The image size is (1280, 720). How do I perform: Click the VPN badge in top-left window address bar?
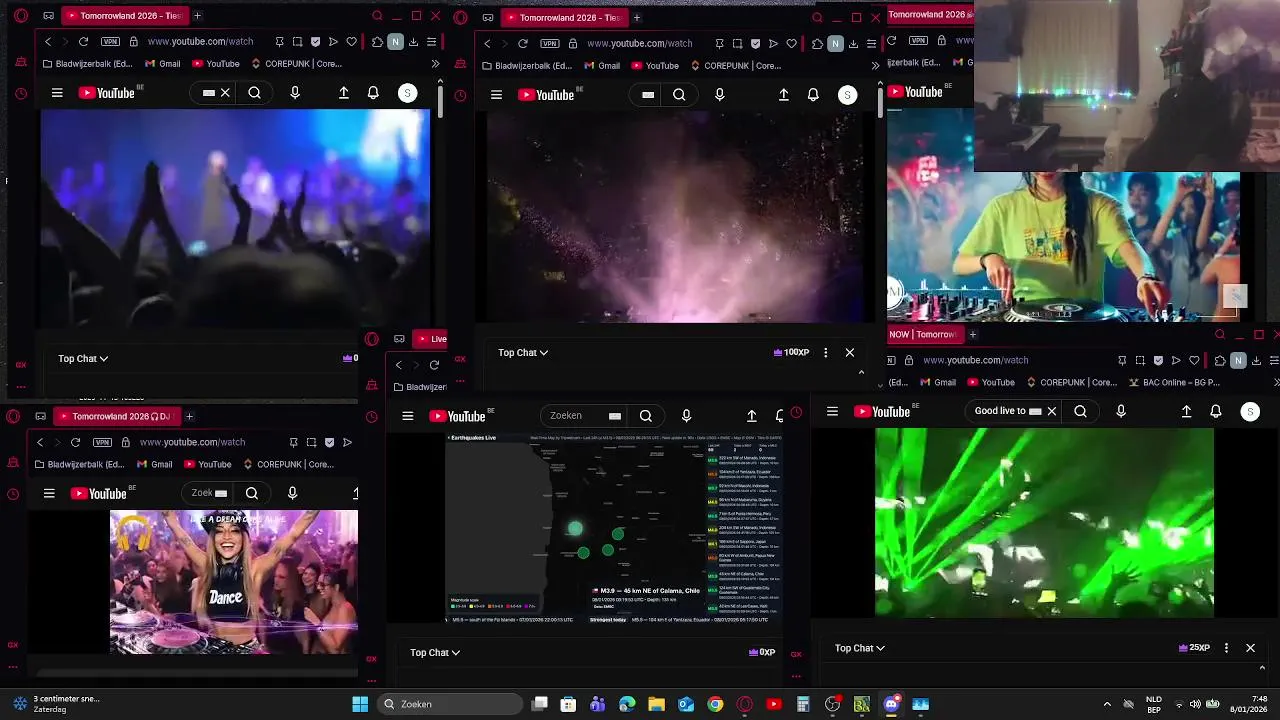pos(110,42)
